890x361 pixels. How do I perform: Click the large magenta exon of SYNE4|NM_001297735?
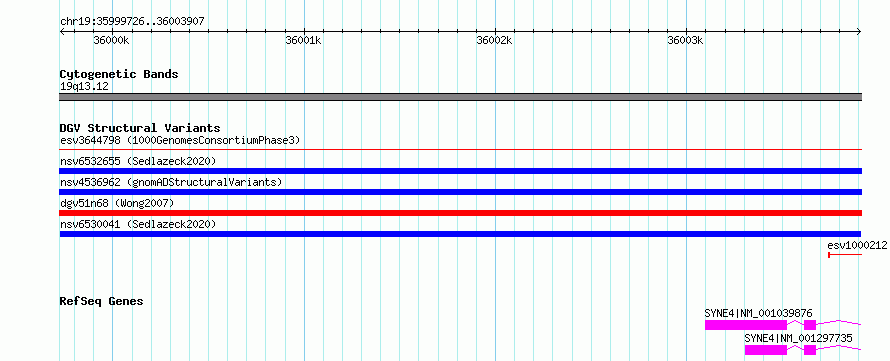(766, 350)
